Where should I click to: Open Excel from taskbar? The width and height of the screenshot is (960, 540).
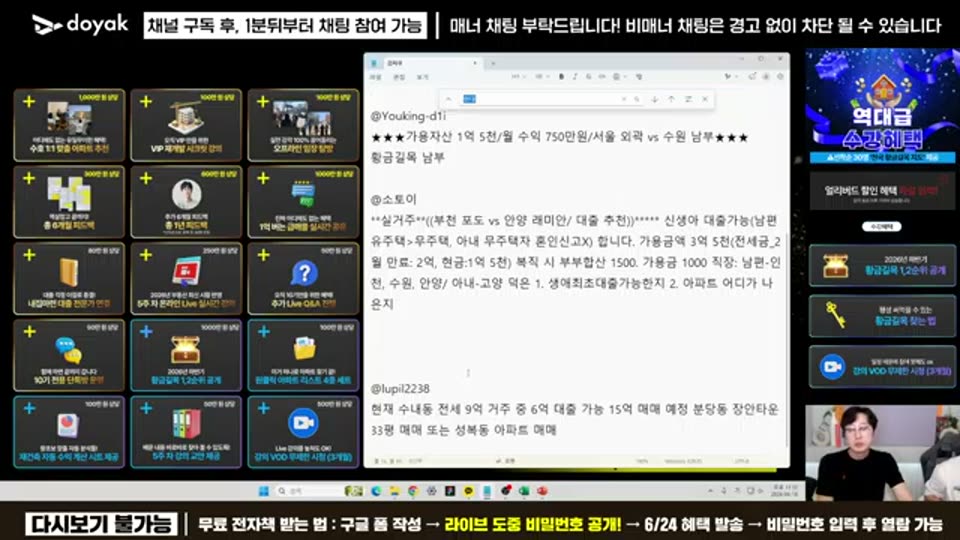click(524, 491)
